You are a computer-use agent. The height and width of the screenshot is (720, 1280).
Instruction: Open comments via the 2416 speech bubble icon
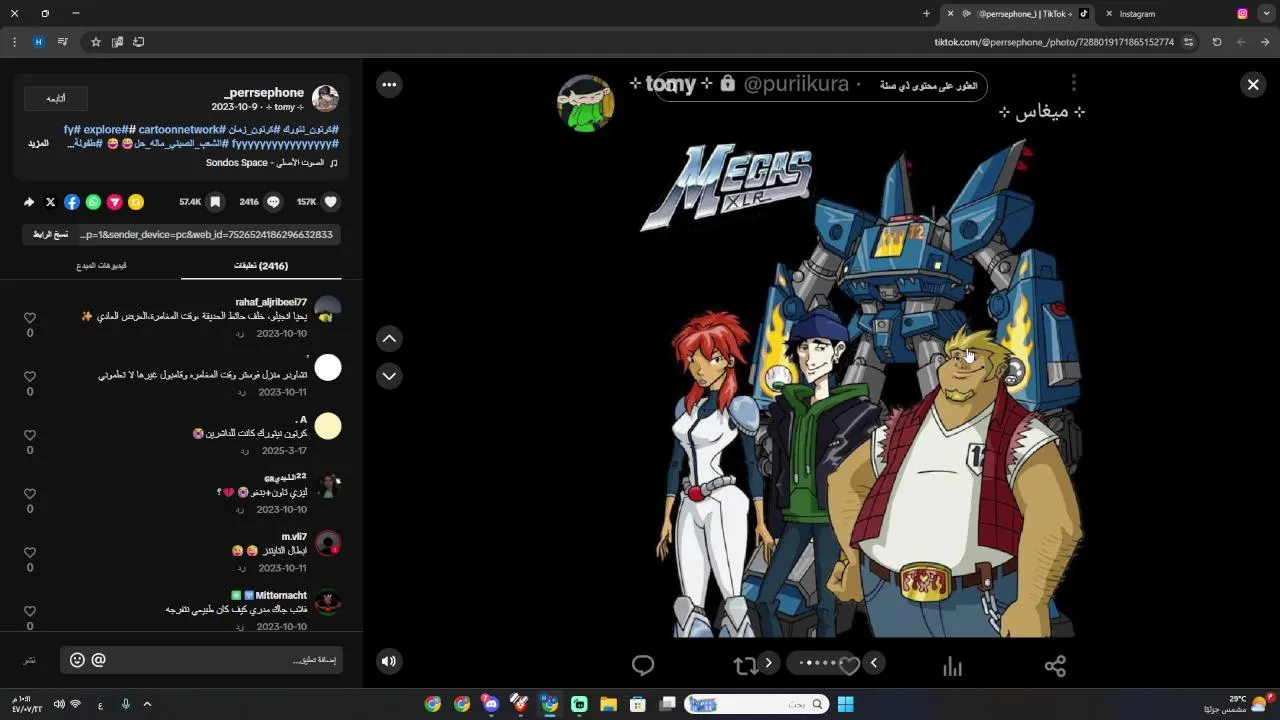click(x=273, y=202)
